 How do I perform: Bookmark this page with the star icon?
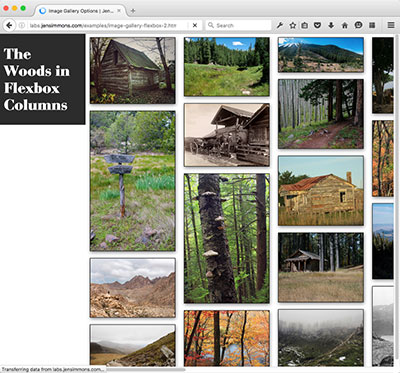pos(292,25)
